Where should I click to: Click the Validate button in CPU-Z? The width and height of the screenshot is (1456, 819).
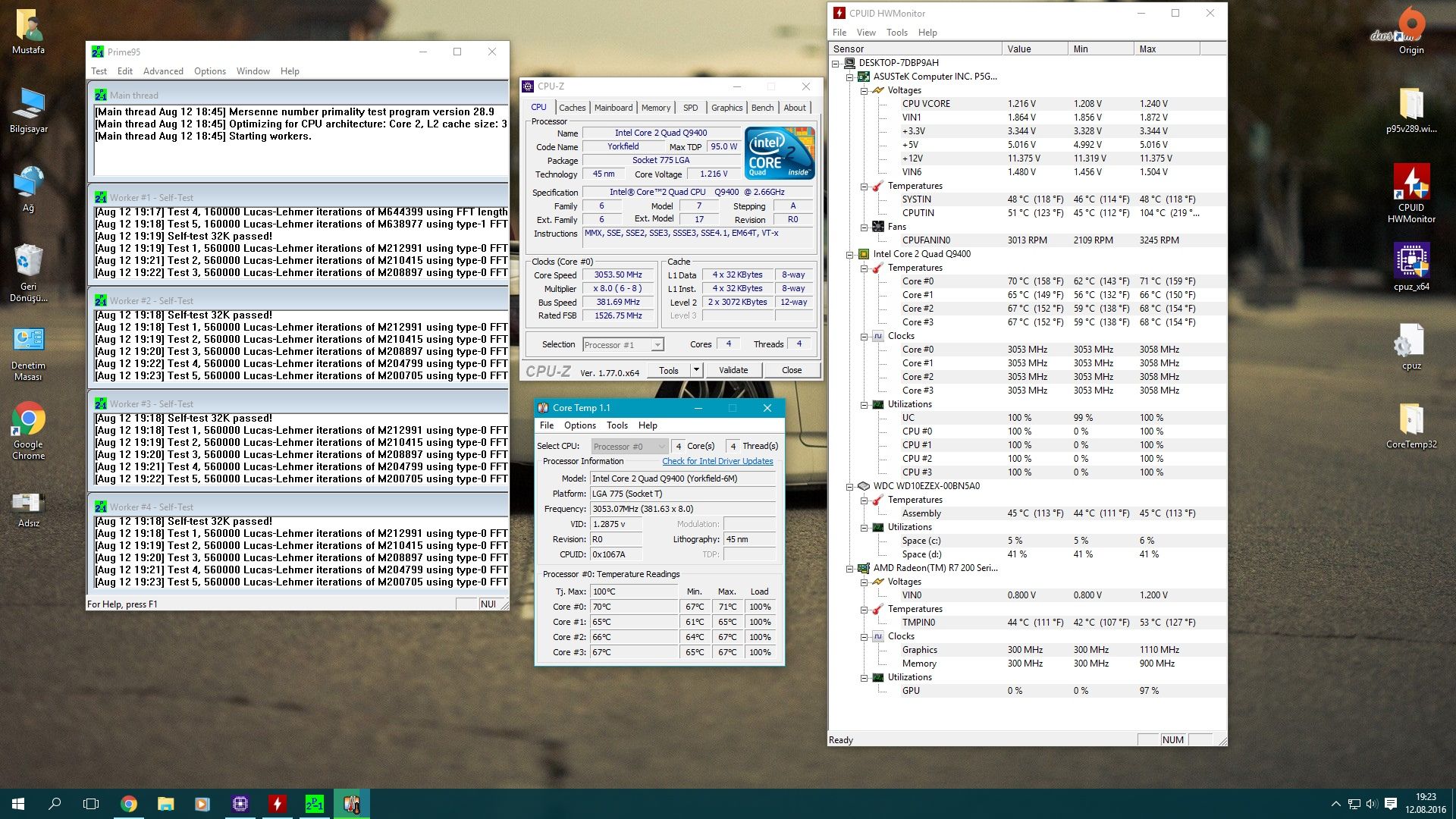(733, 370)
